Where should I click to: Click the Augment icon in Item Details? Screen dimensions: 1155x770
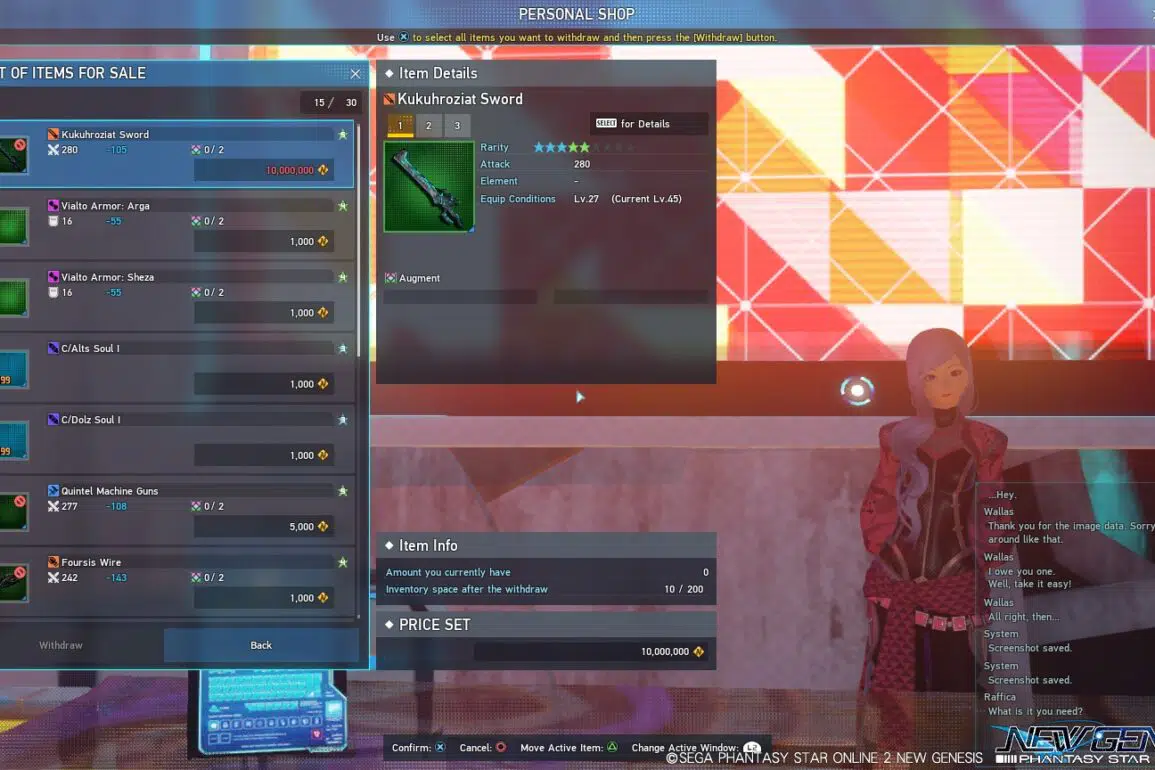tap(391, 278)
